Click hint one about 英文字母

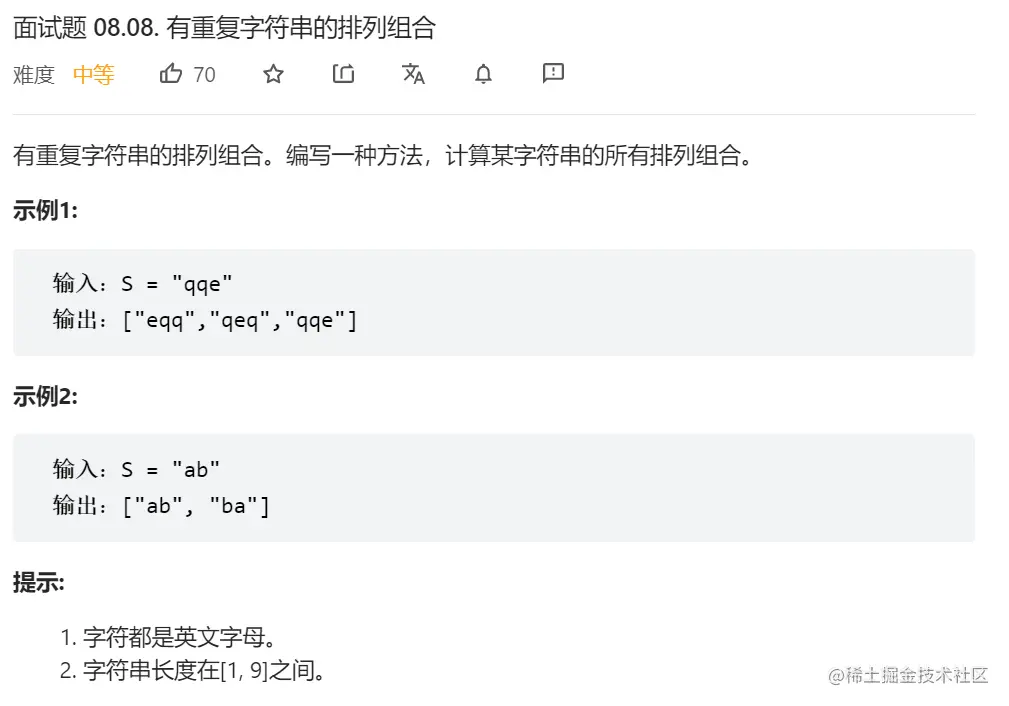[x=168, y=637]
